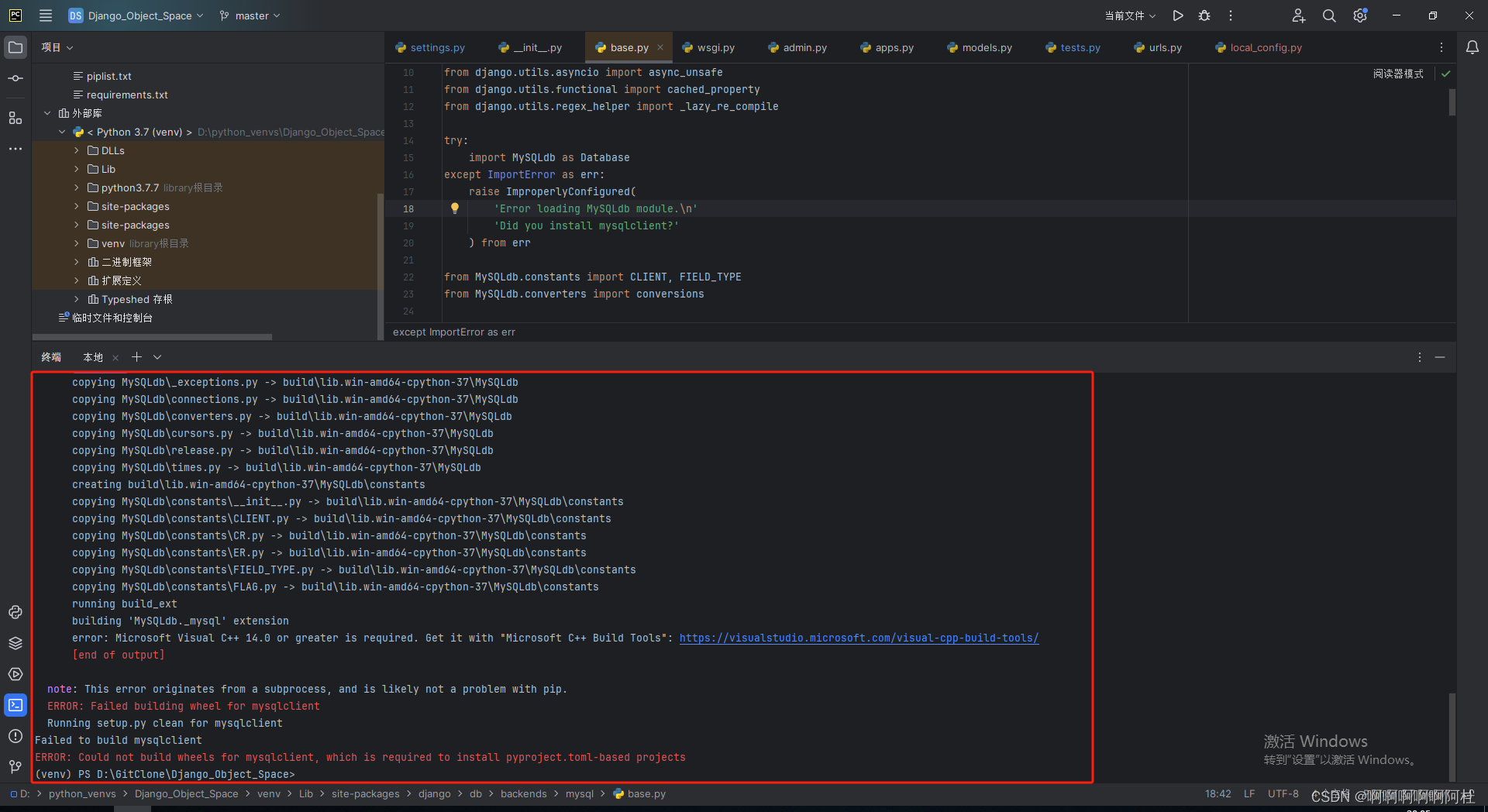This screenshot has width=1488, height=812.
Task: Switch to the local_config.py tab
Action: pyautogui.click(x=1259, y=47)
